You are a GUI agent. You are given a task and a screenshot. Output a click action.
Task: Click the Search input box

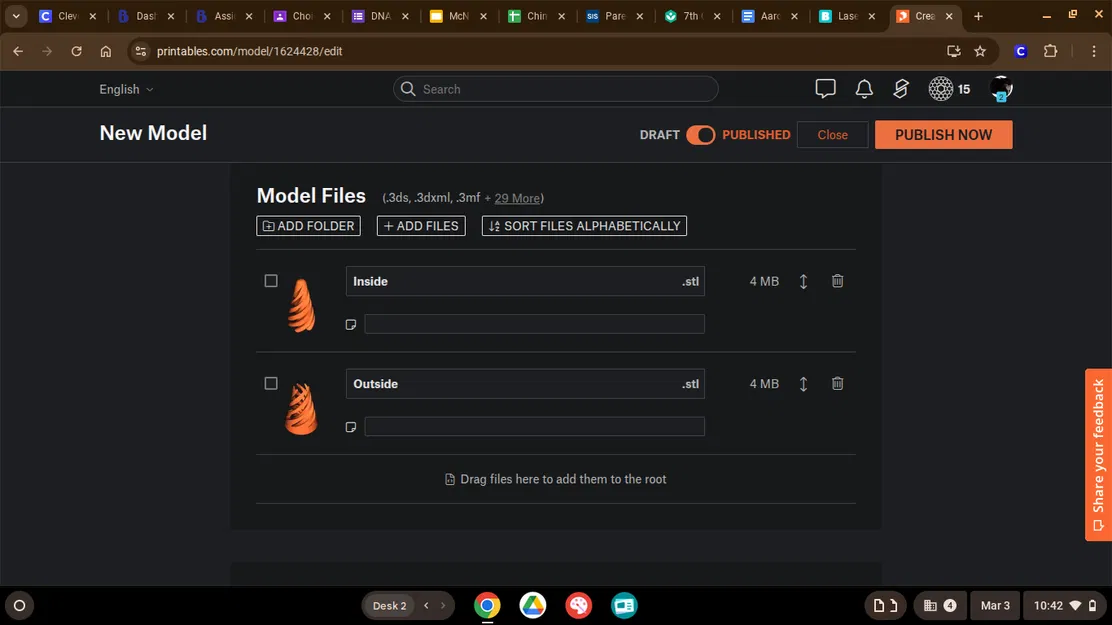[x=555, y=89]
